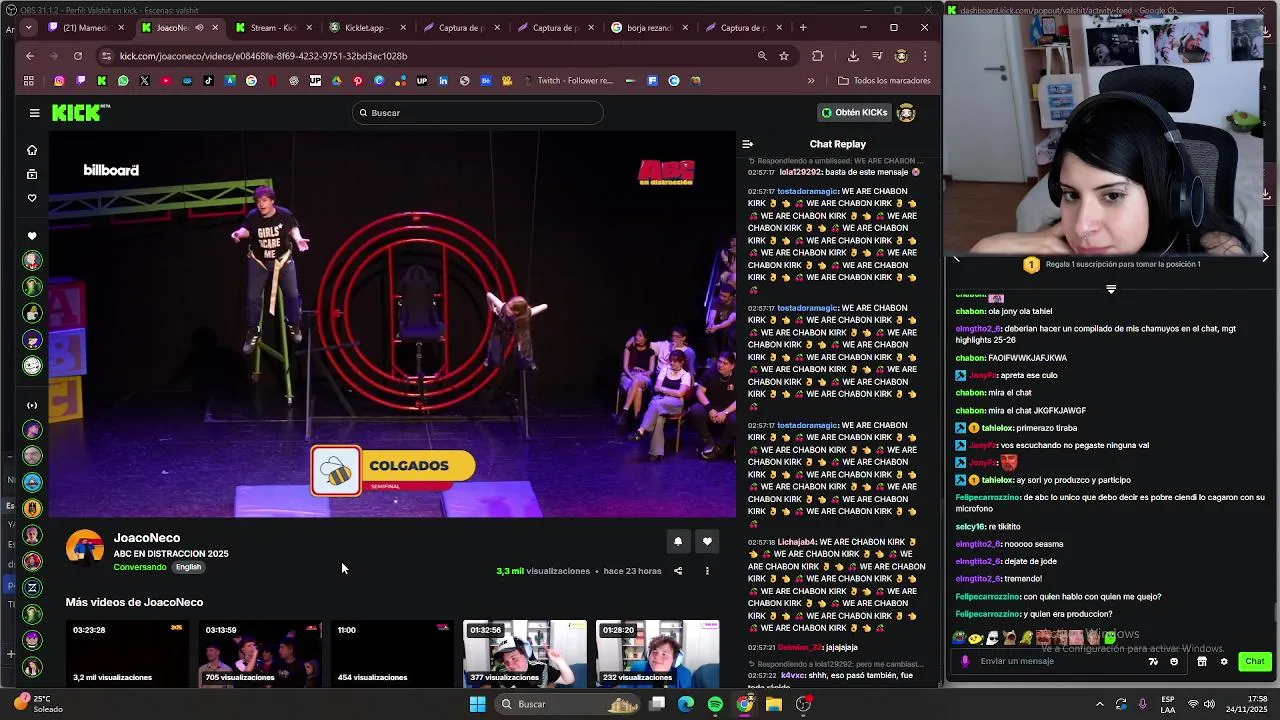The height and width of the screenshot is (720, 1280).
Task: Open Kick home icon in left sidebar
Action: click(x=32, y=150)
